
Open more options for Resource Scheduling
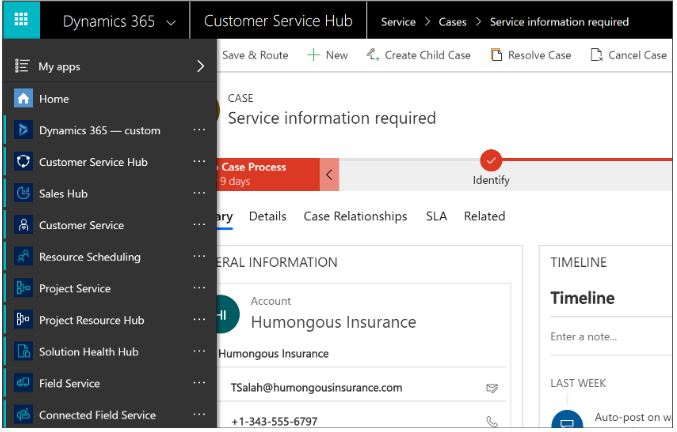(x=199, y=256)
